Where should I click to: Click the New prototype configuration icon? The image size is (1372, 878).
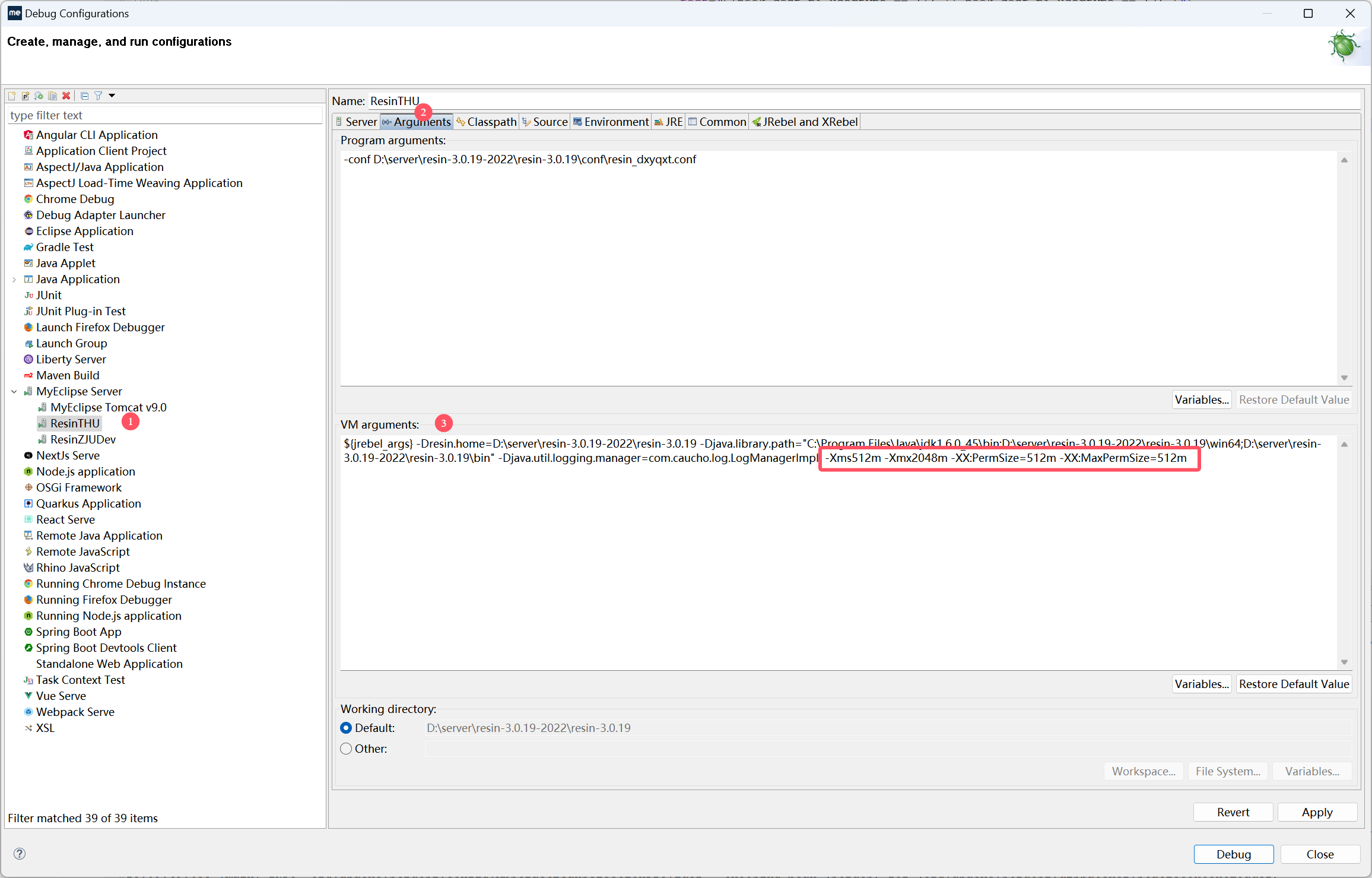26,96
